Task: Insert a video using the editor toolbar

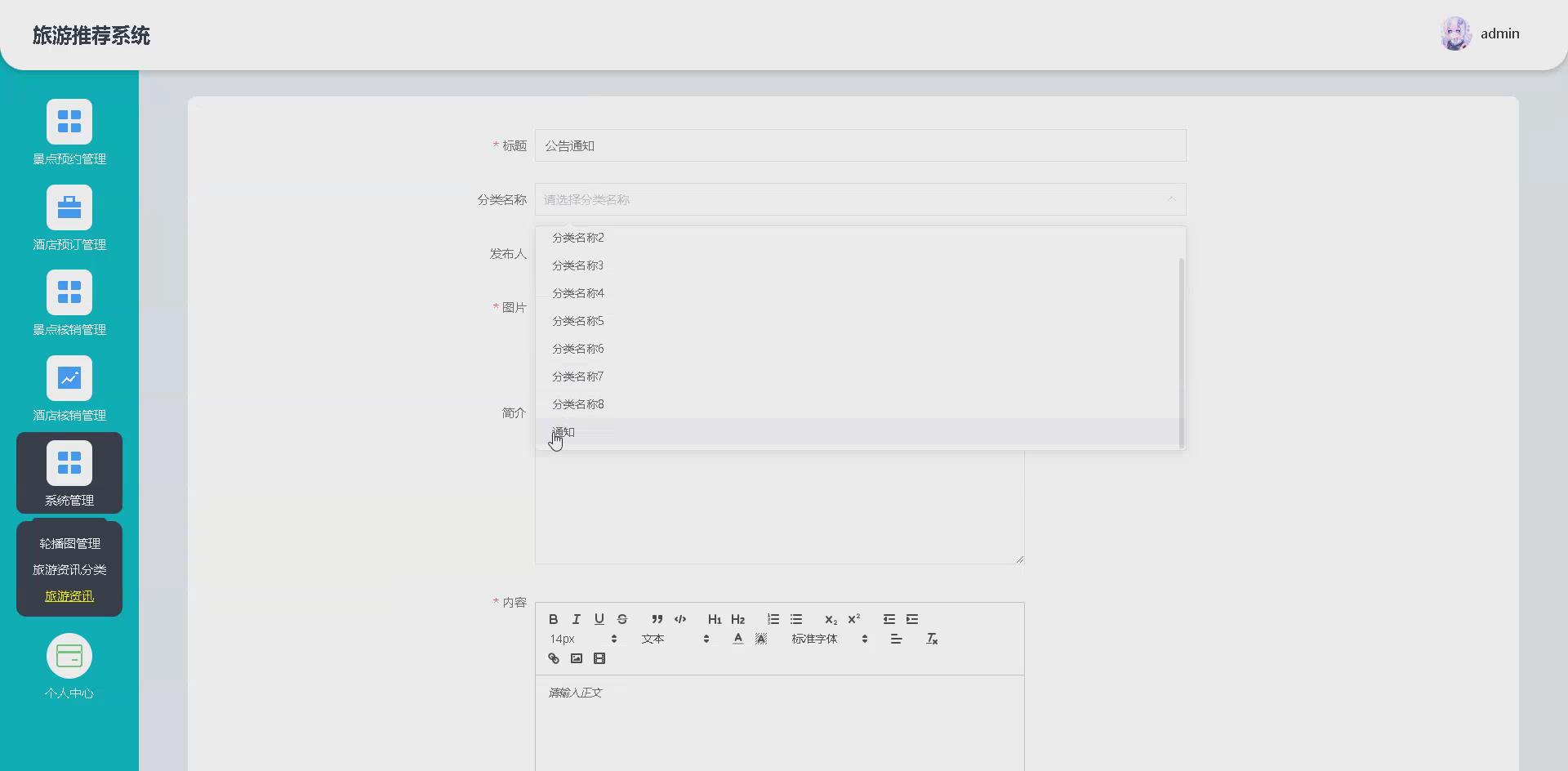Action: (600, 658)
